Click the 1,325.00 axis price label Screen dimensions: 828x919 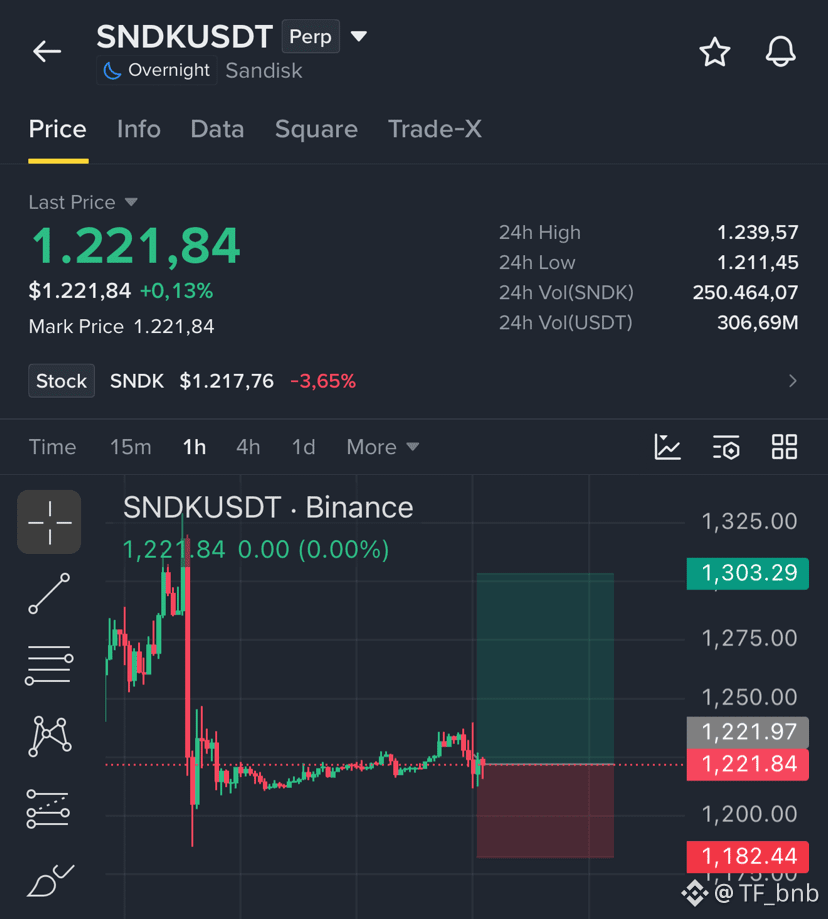(x=749, y=522)
